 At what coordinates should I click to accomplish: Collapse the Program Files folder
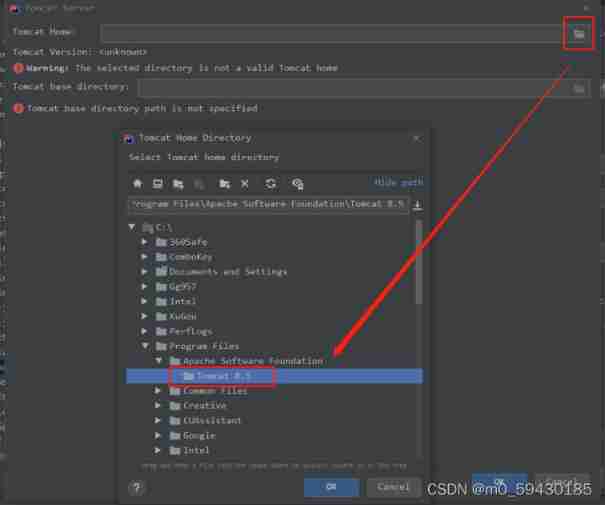pos(145,346)
